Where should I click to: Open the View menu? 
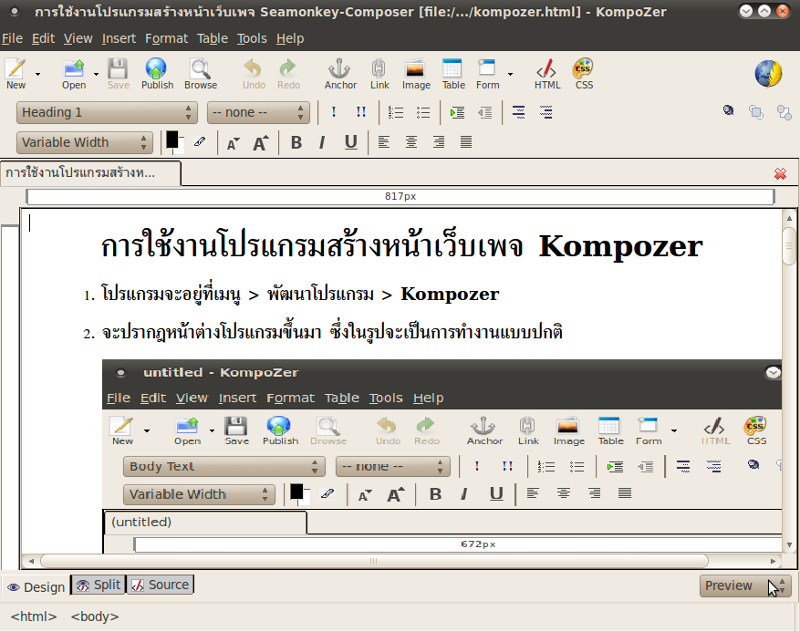tap(78, 39)
